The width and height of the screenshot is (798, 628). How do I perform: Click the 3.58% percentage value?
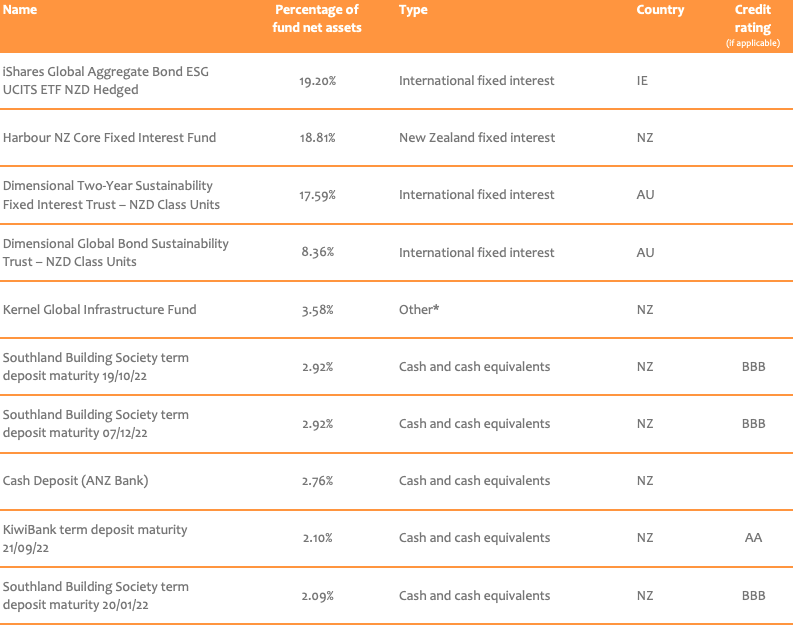click(317, 310)
